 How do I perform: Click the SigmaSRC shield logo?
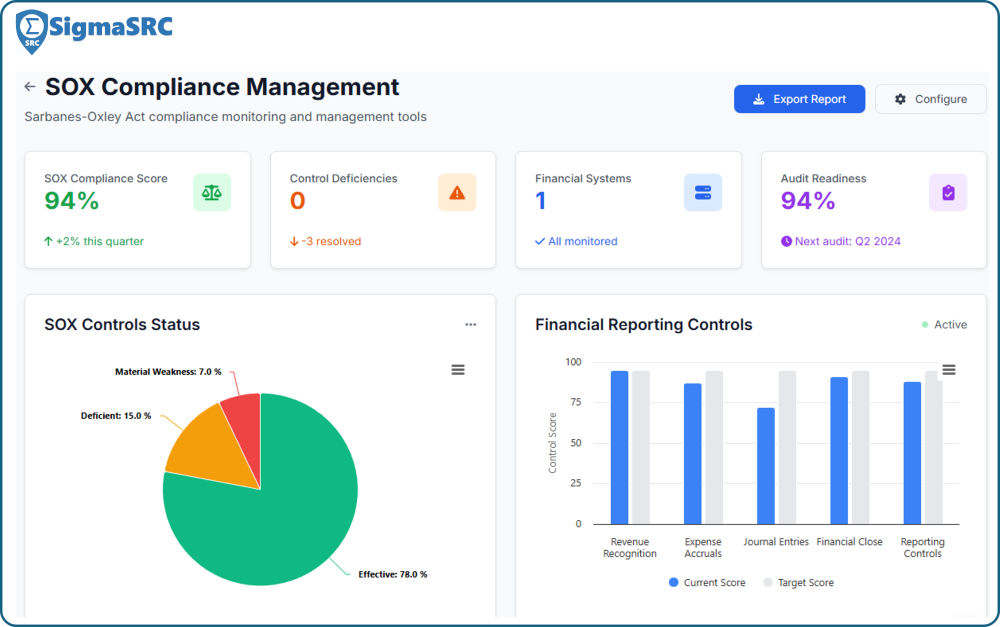[32, 32]
